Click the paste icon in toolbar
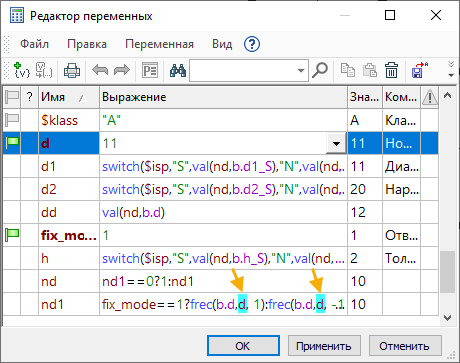Image resolution: width=460 pixels, height=363 pixels. [x=370, y=70]
